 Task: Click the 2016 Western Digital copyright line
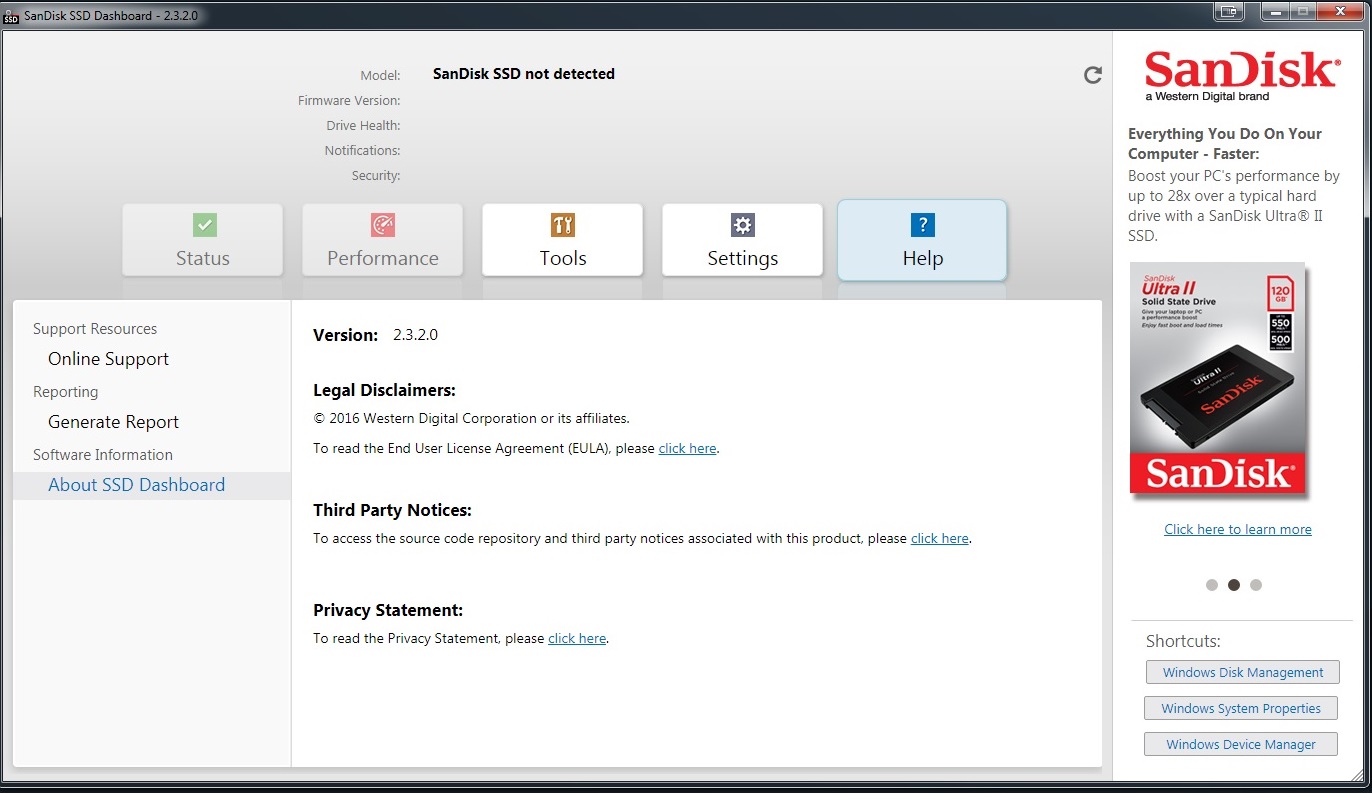[471, 419]
